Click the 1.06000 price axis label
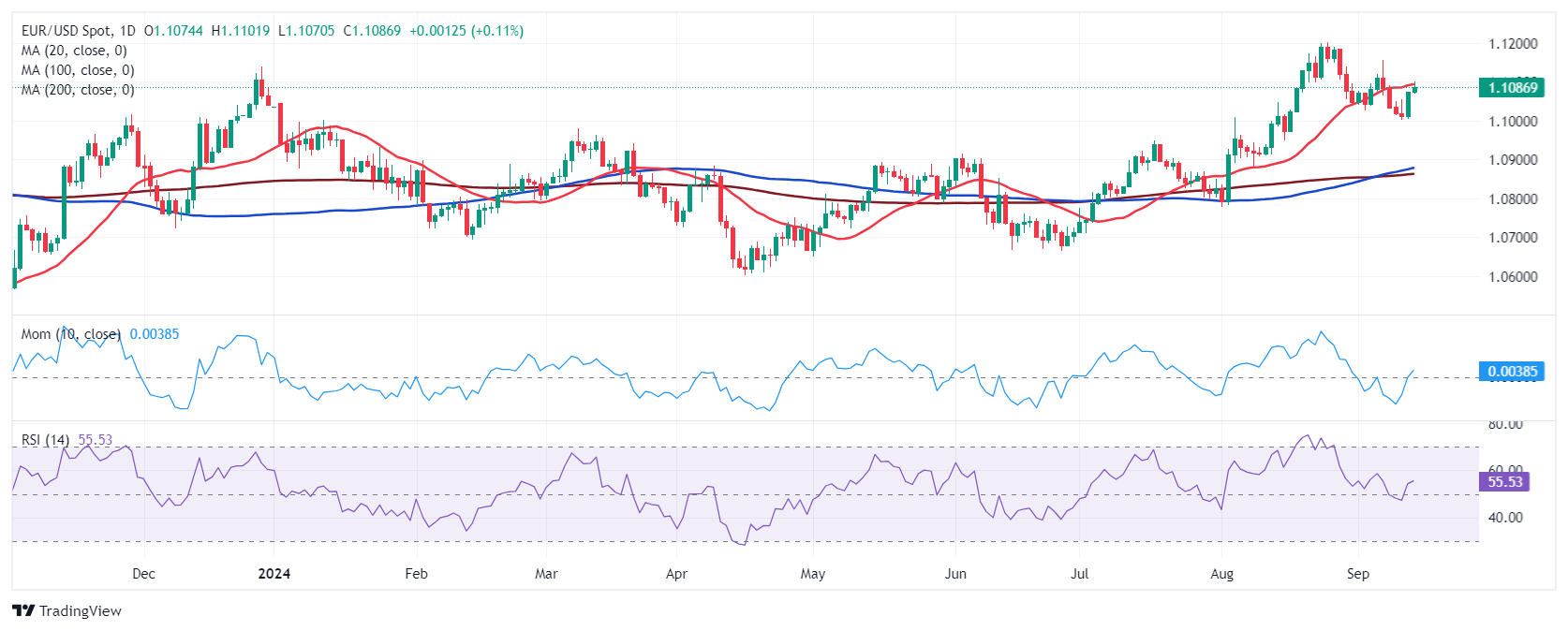The height and width of the screenshot is (631, 1568). point(1513,277)
